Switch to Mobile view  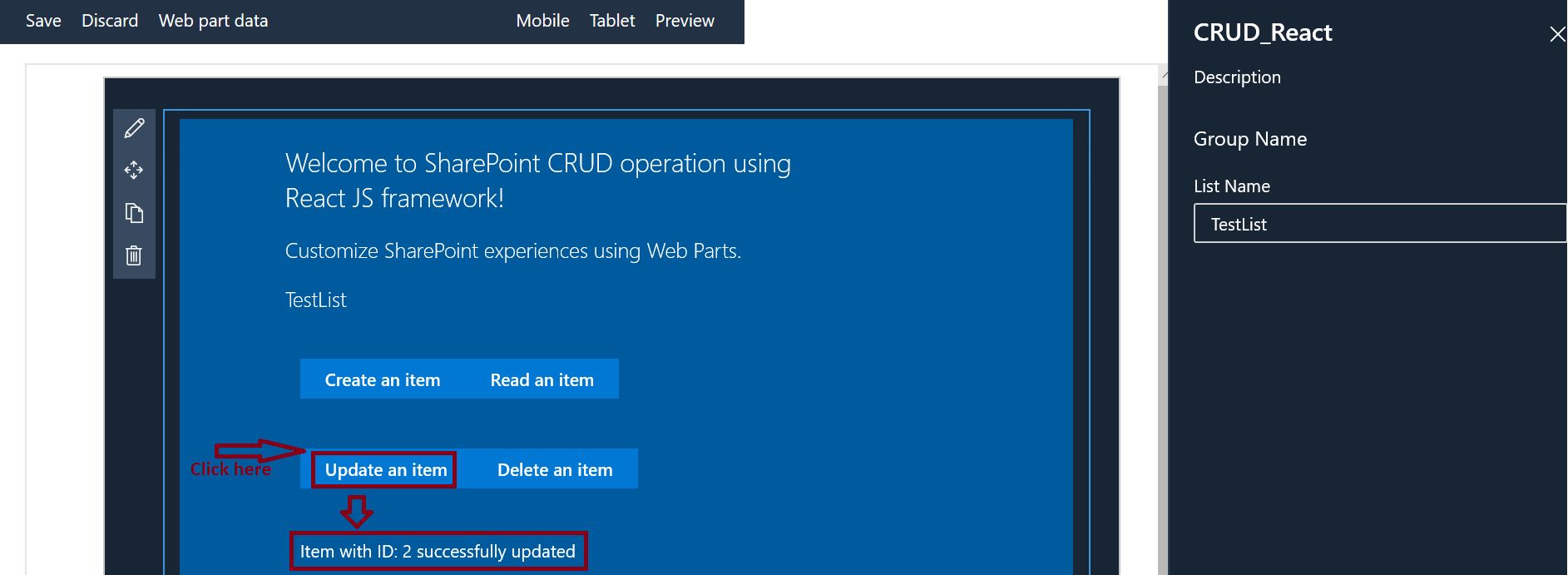pyautogui.click(x=542, y=21)
